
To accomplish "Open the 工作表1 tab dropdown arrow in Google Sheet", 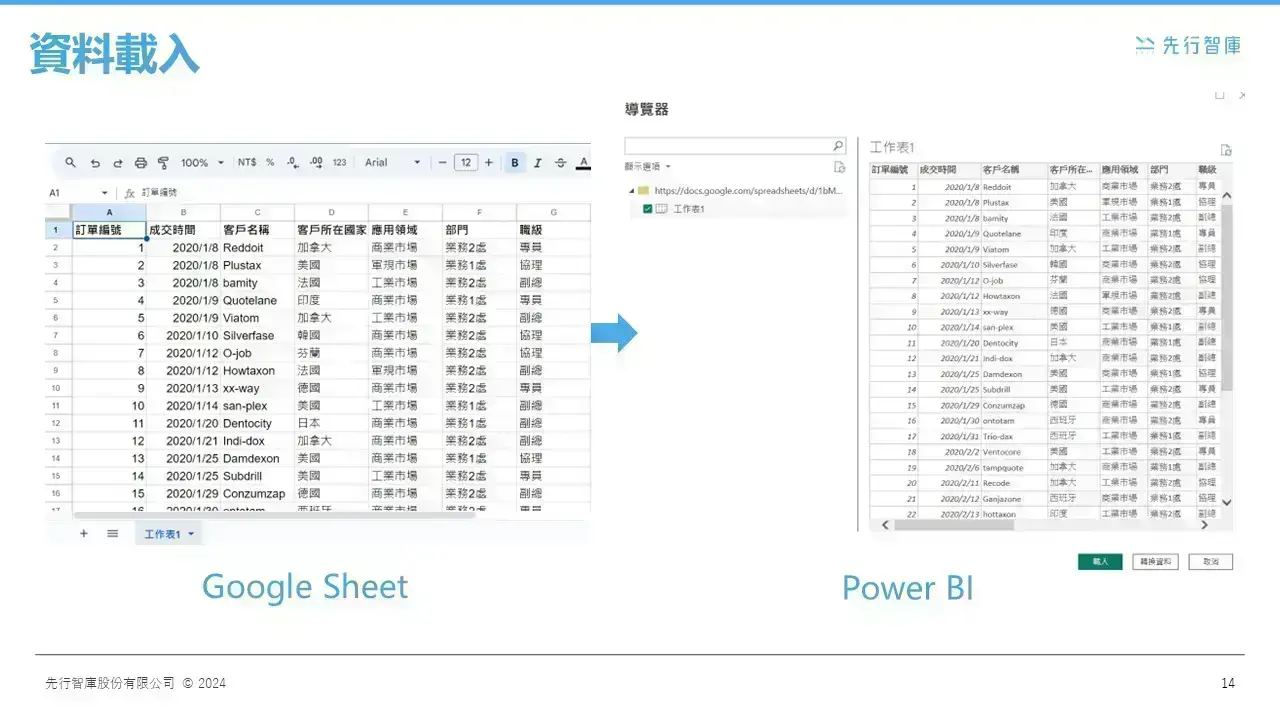I will pos(191,535).
